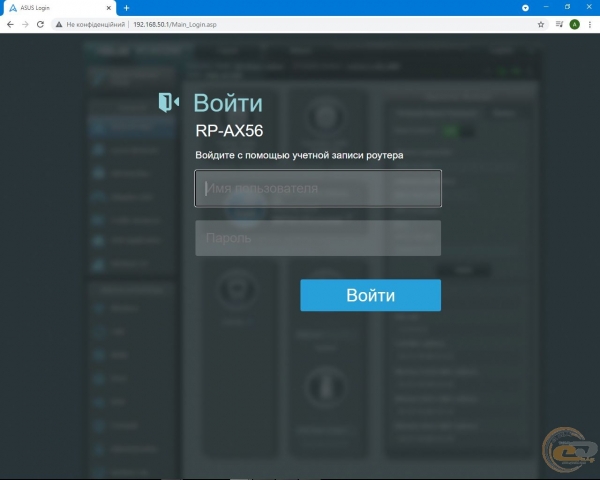Click the blue Войти login button
This screenshot has height=480, width=600.
pyautogui.click(x=370, y=295)
